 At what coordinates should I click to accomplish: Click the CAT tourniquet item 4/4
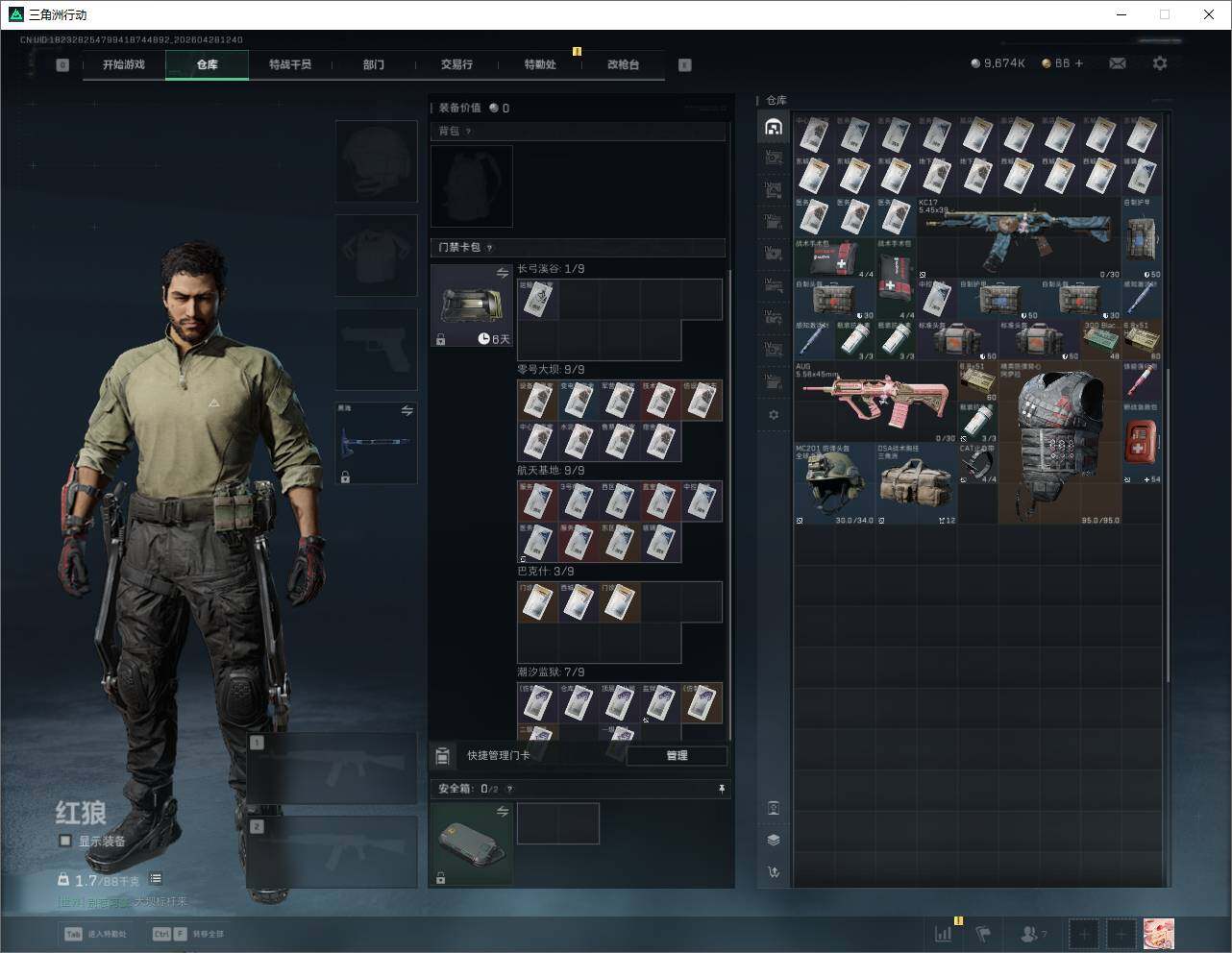point(977,463)
